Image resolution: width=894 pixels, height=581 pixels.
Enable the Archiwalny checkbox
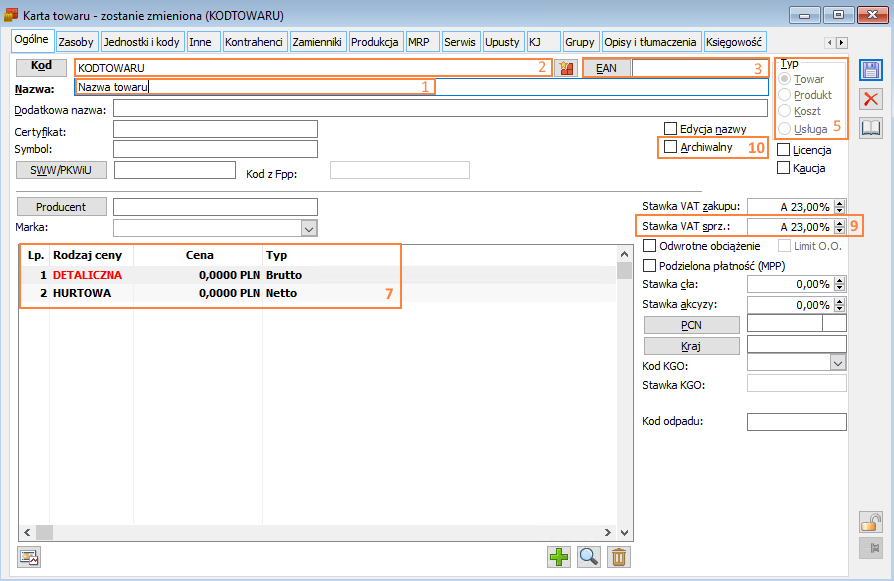pyautogui.click(x=671, y=147)
